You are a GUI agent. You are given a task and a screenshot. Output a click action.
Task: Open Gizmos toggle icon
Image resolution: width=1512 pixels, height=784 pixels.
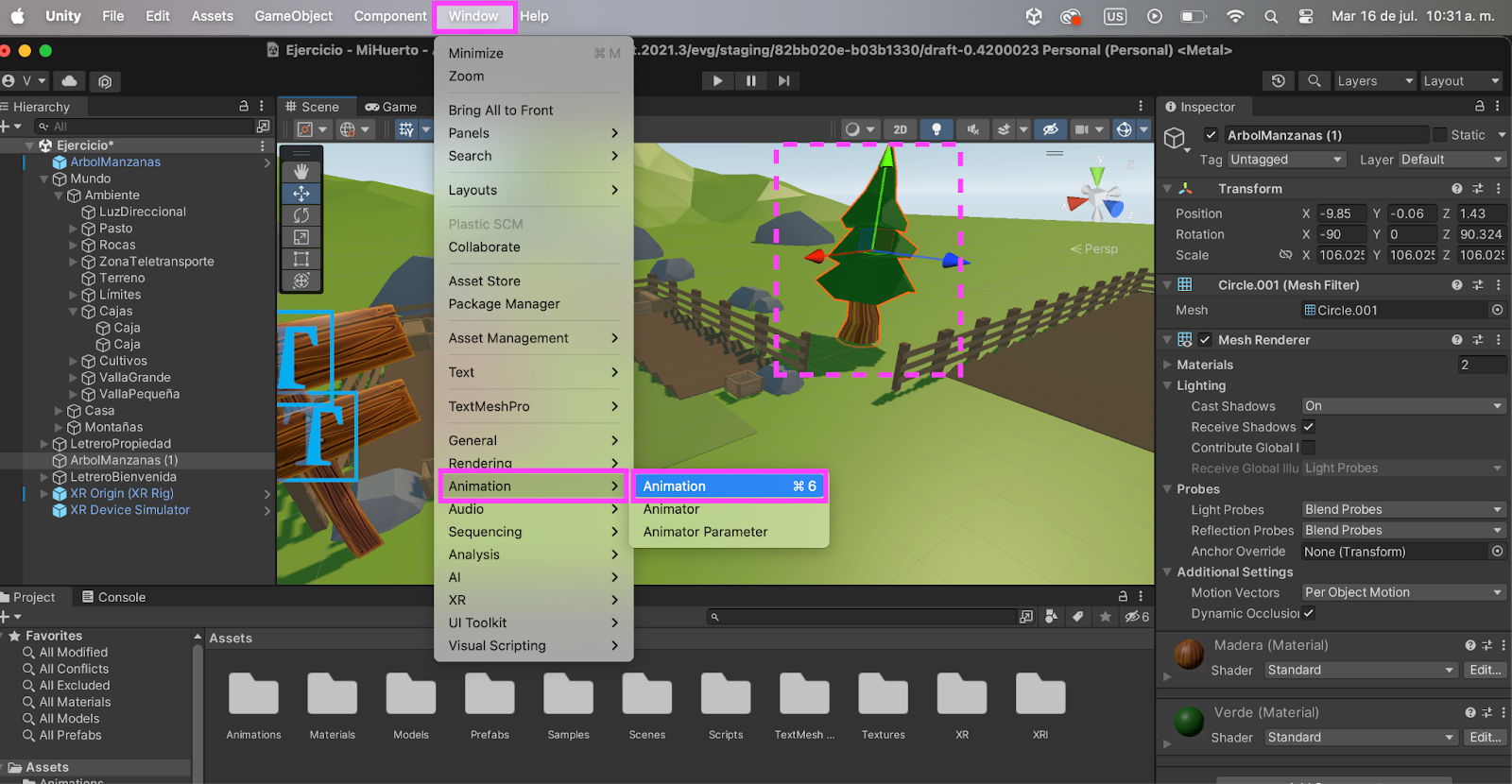pyautogui.click(x=1124, y=129)
